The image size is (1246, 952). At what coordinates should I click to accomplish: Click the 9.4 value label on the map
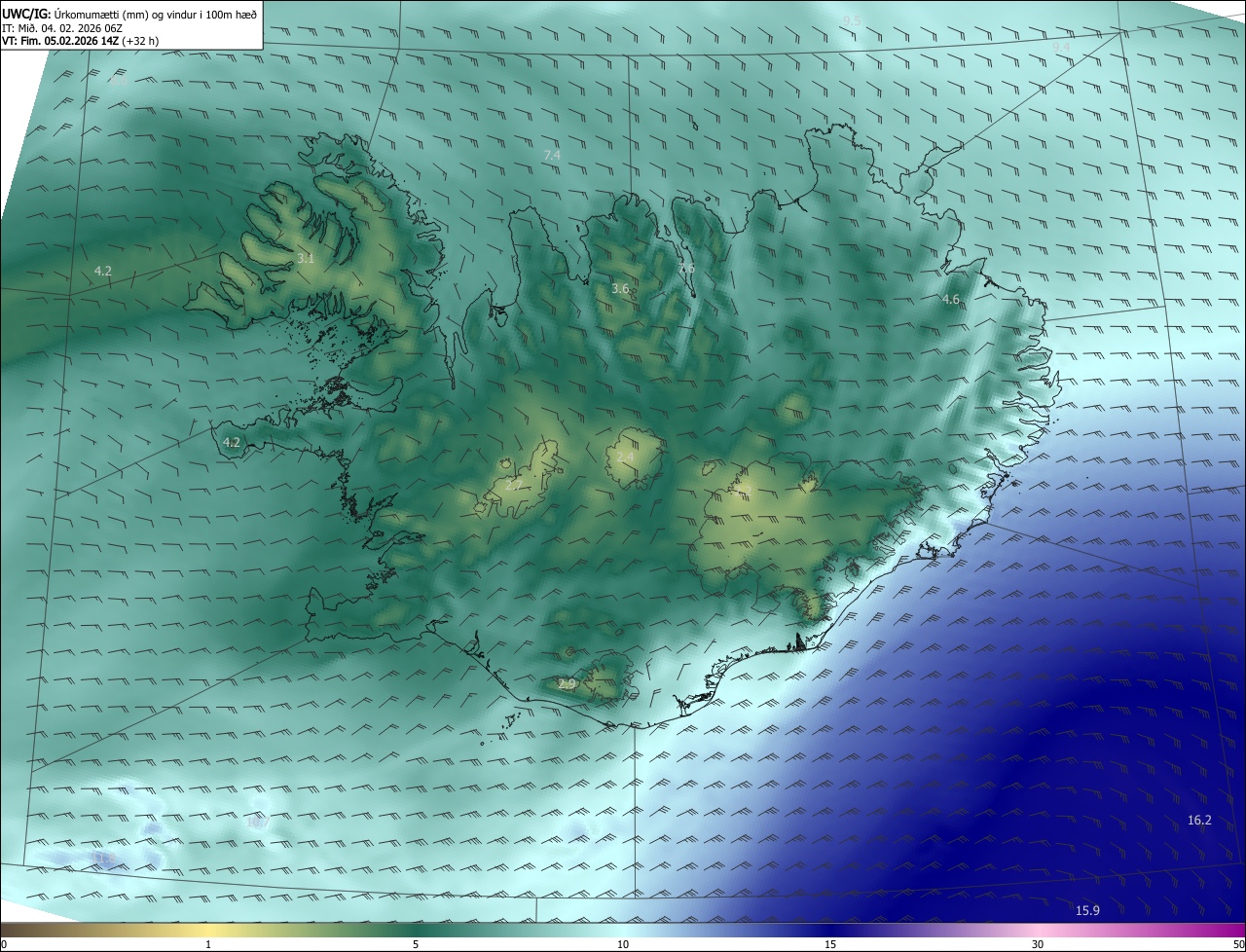click(1061, 47)
